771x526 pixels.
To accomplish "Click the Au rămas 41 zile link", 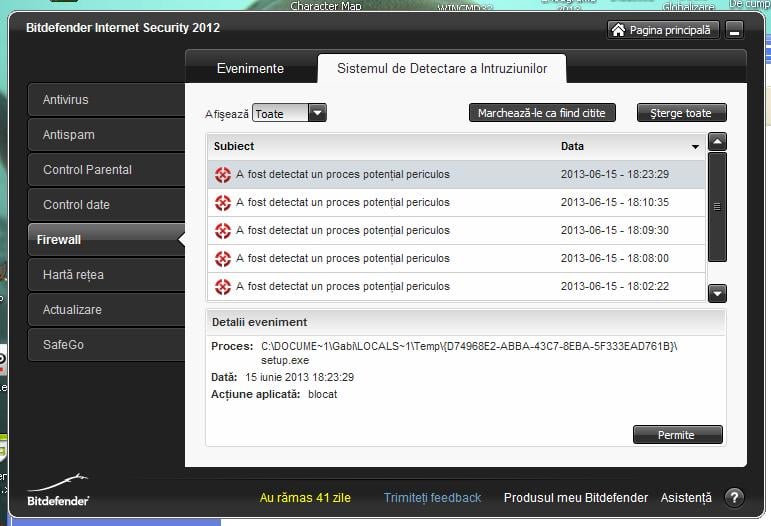I will point(305,497).
